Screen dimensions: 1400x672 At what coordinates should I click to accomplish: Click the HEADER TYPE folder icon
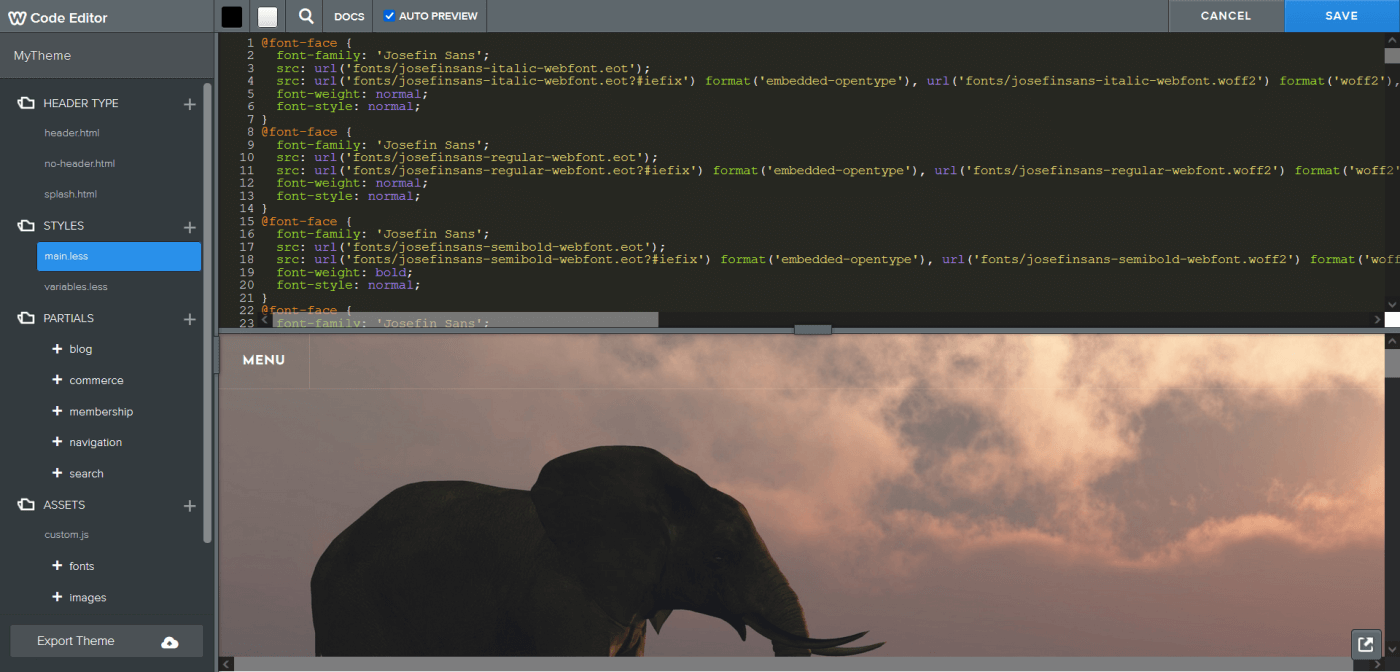pos(26,103)
